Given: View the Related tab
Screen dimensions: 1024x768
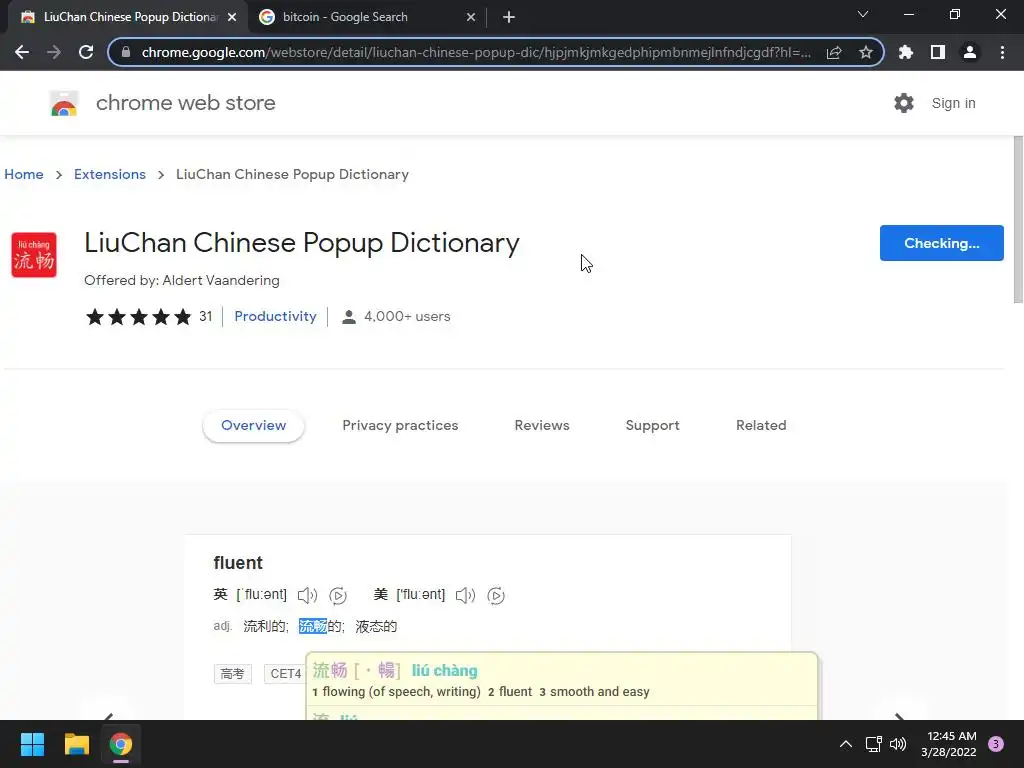Looking at the screenshot, I should point(761,425).
